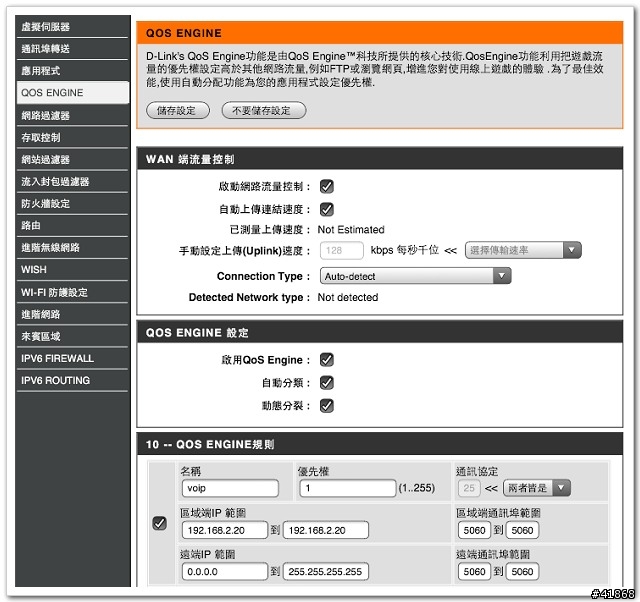Go to 流入封包過濾器 in the sidebar
The height and width of the screenshot is (602, 640).
click(72, 182)
